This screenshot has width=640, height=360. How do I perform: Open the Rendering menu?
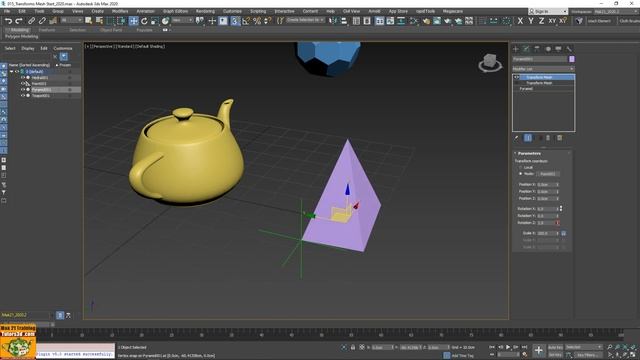click(x=205, y=11)
